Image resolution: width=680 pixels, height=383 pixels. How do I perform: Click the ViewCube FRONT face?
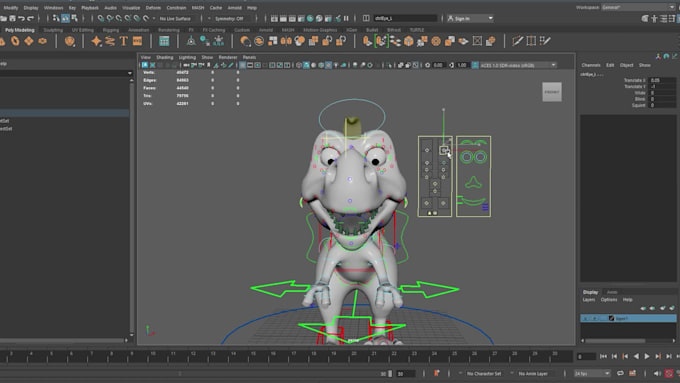click(552, 92)
